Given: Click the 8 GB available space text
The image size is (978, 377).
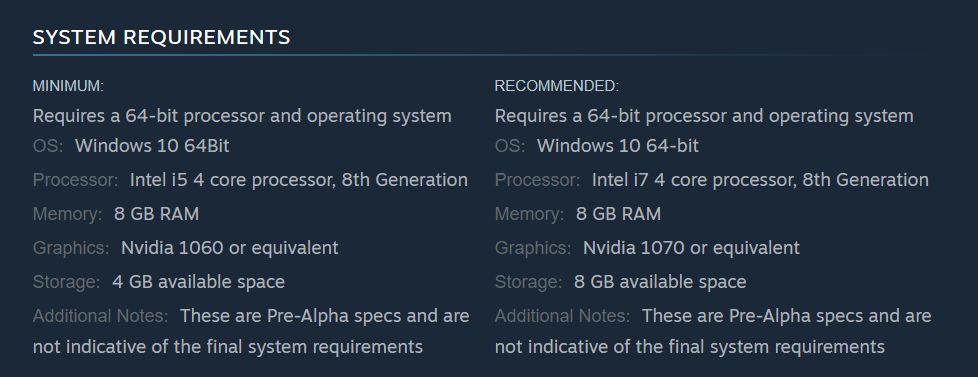Looking at the screenshot, I should (x=660, y=282).
